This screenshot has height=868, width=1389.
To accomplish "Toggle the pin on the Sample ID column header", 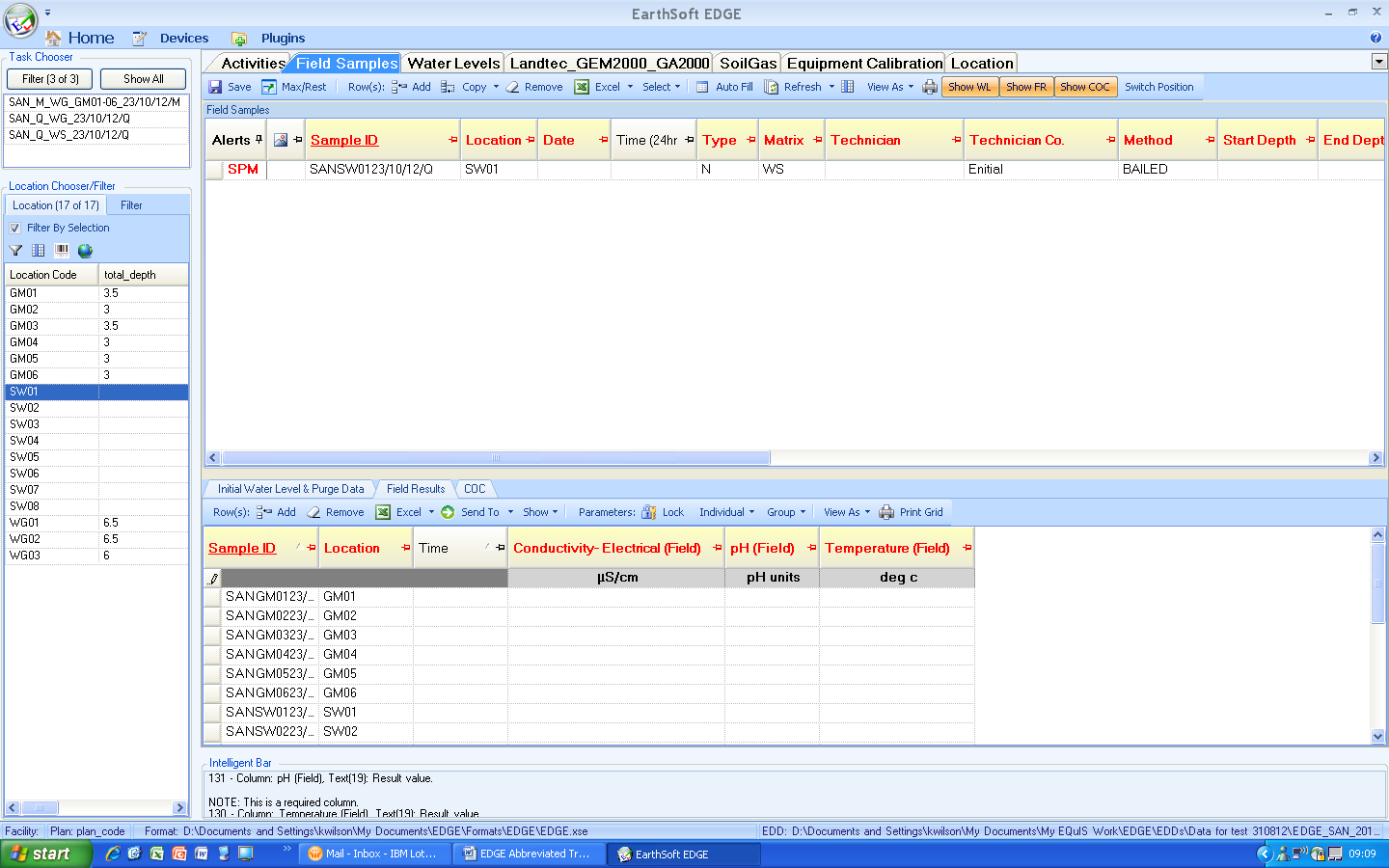I will click(453, 140).
